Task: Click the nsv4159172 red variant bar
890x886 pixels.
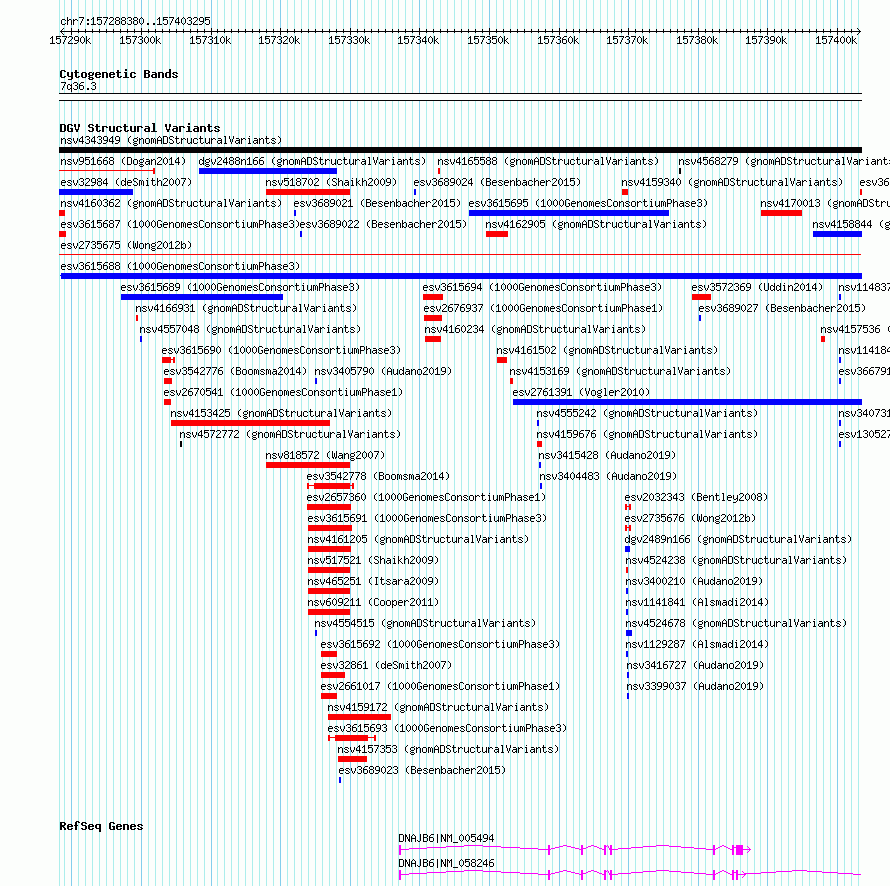Action: tap(359, 717)
